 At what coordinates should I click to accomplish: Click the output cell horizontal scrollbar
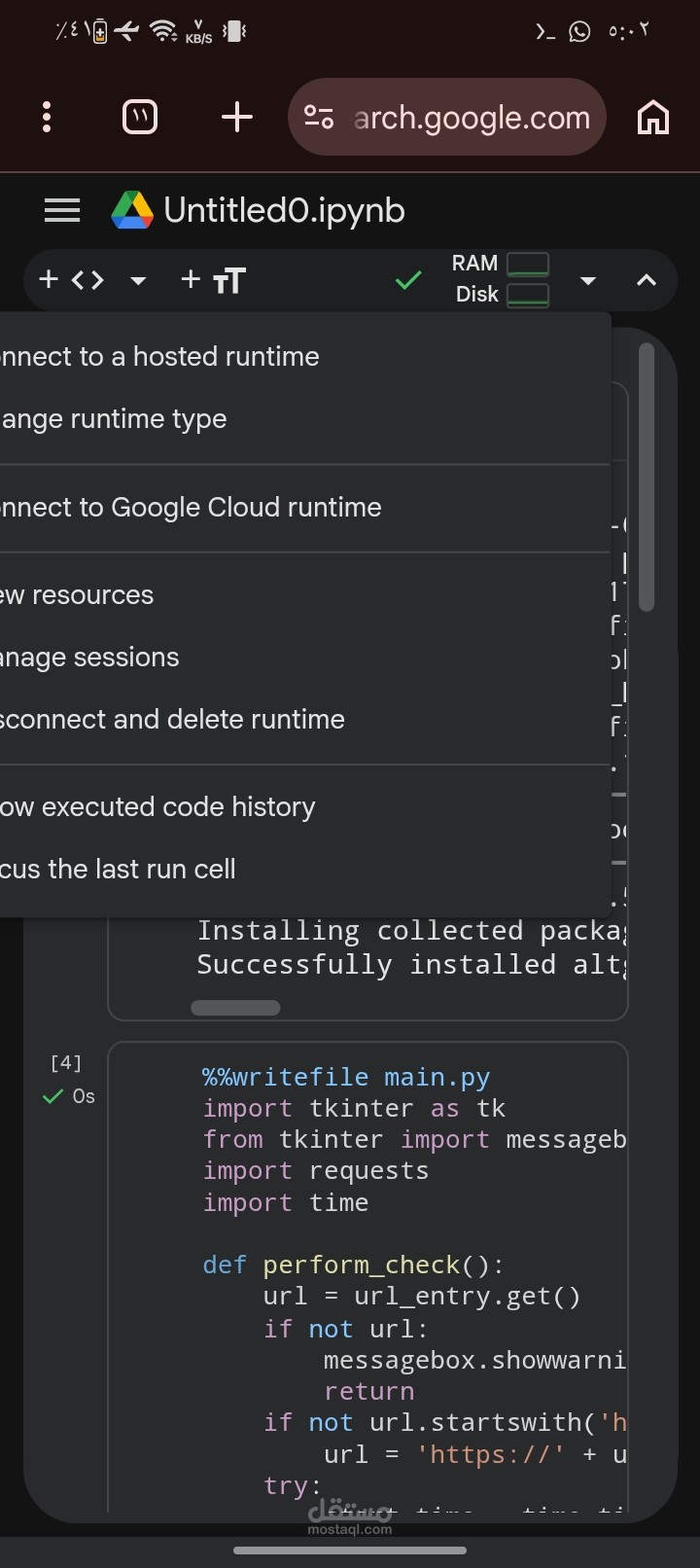(235, 1008)
